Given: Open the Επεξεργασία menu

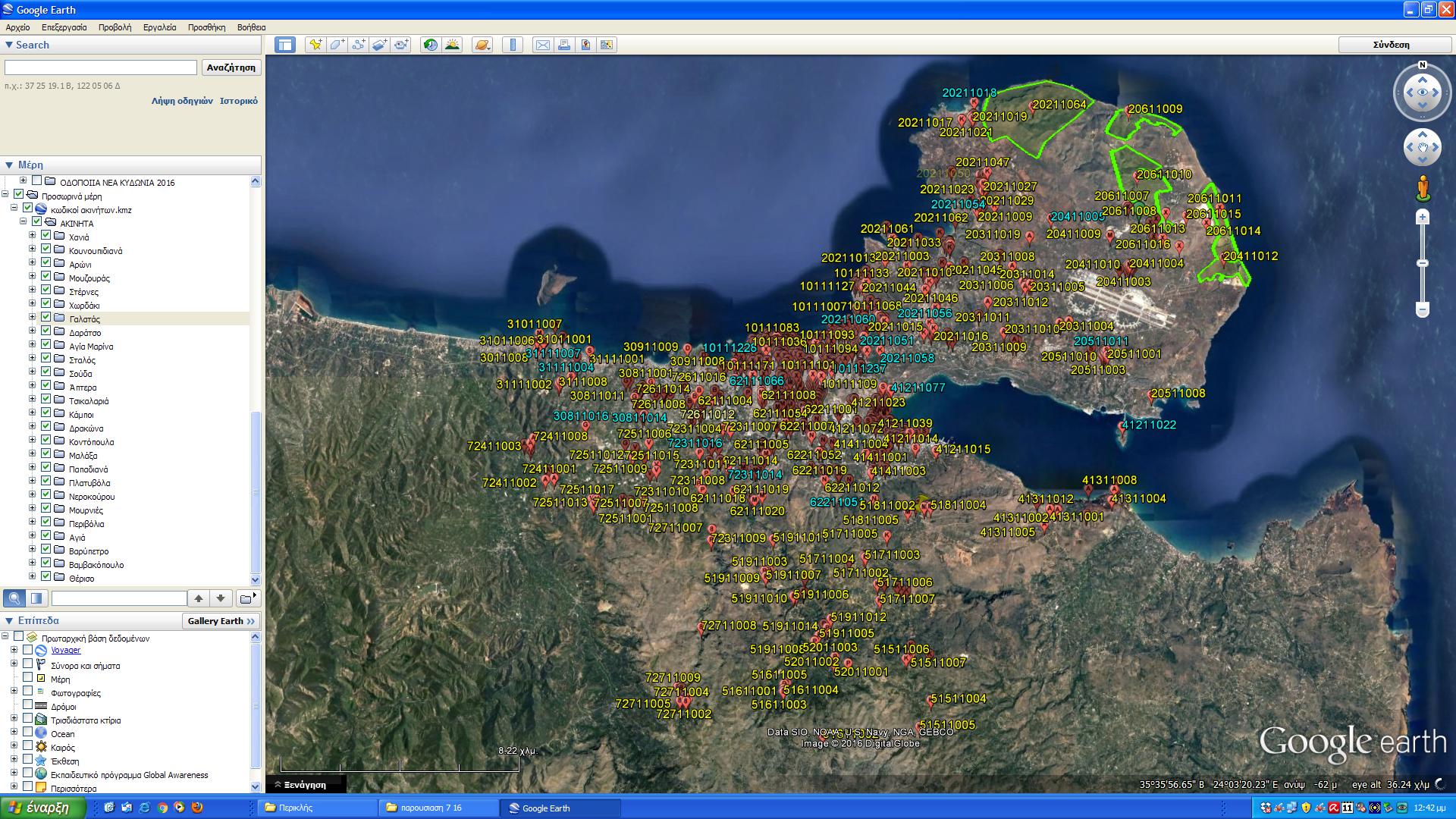Looking at the screenshot, I should pyautogui.click(x=64, y=27).
